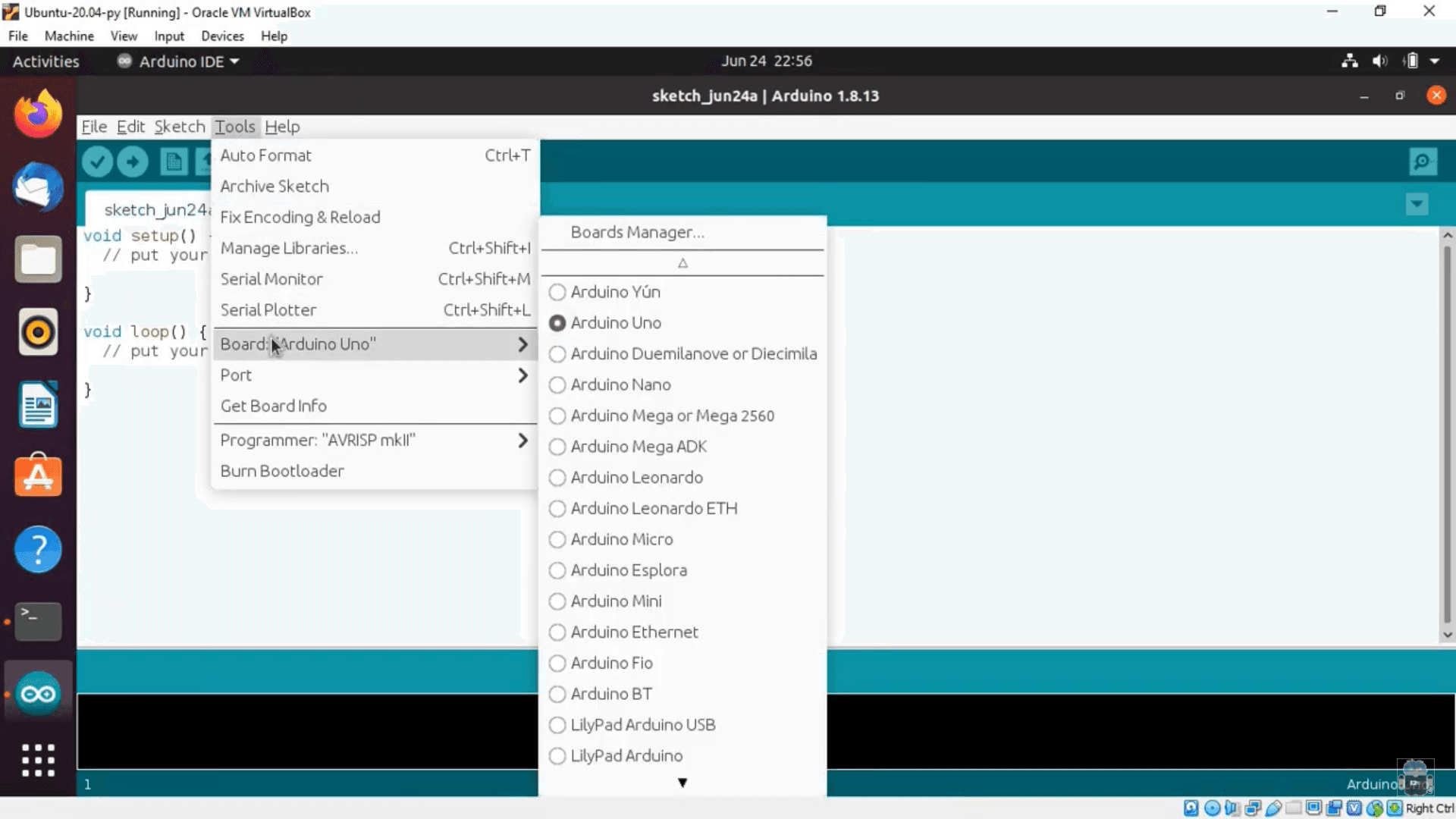This screenshot has width=1456, height=819.
Task: Click the Arduino IDE dock icon
Action: tap(38, 693)
